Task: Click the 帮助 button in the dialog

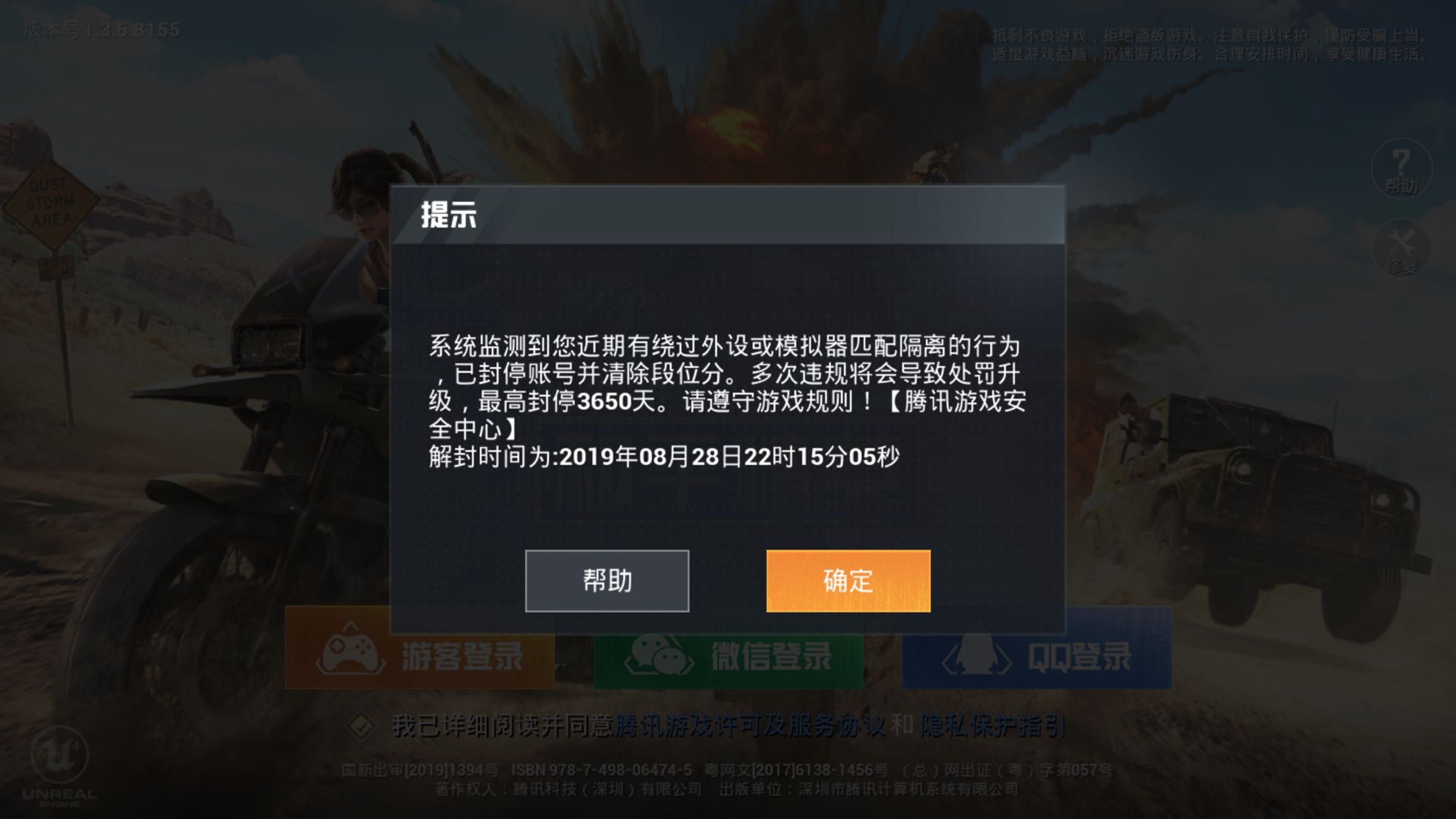Action: 607,581
